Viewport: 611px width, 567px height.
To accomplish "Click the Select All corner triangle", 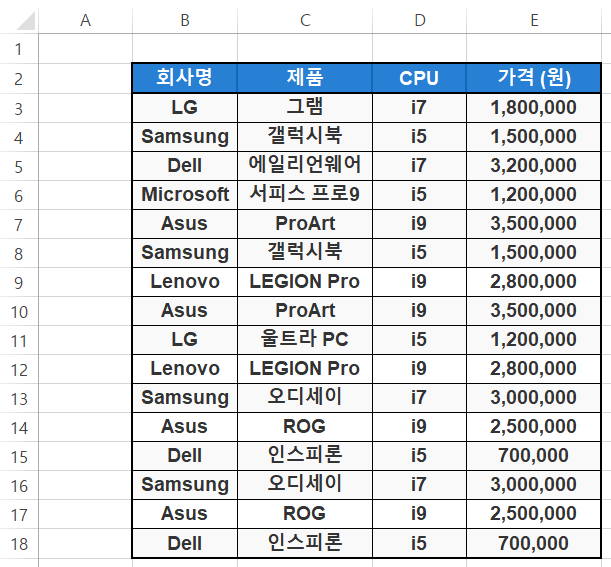I will (x=26, y=20).
